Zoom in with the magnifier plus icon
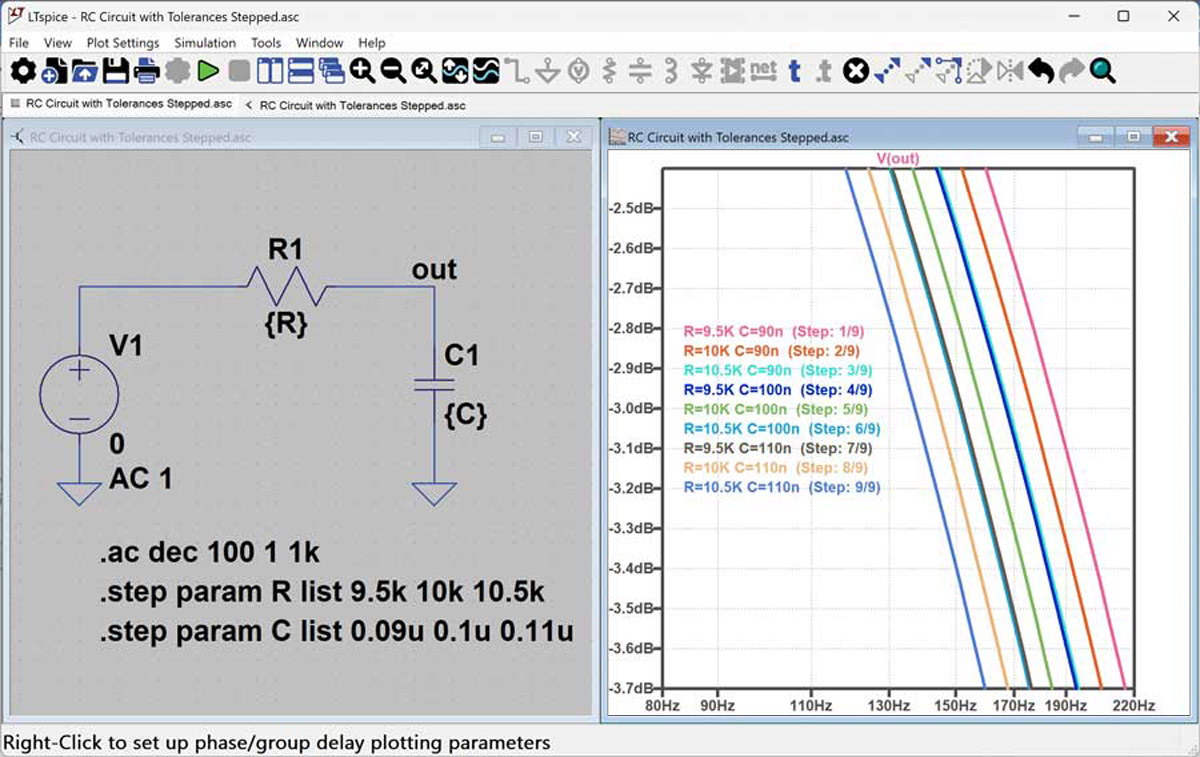Image resolution: width=1200 pixels, height=757 pixels. 362,71
